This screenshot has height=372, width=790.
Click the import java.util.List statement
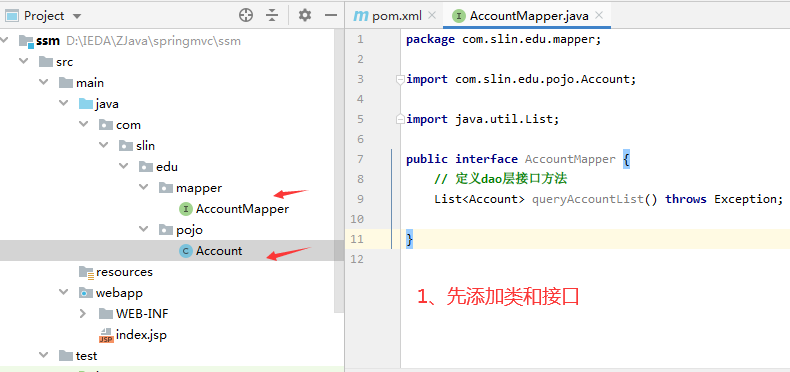(483, 119)
